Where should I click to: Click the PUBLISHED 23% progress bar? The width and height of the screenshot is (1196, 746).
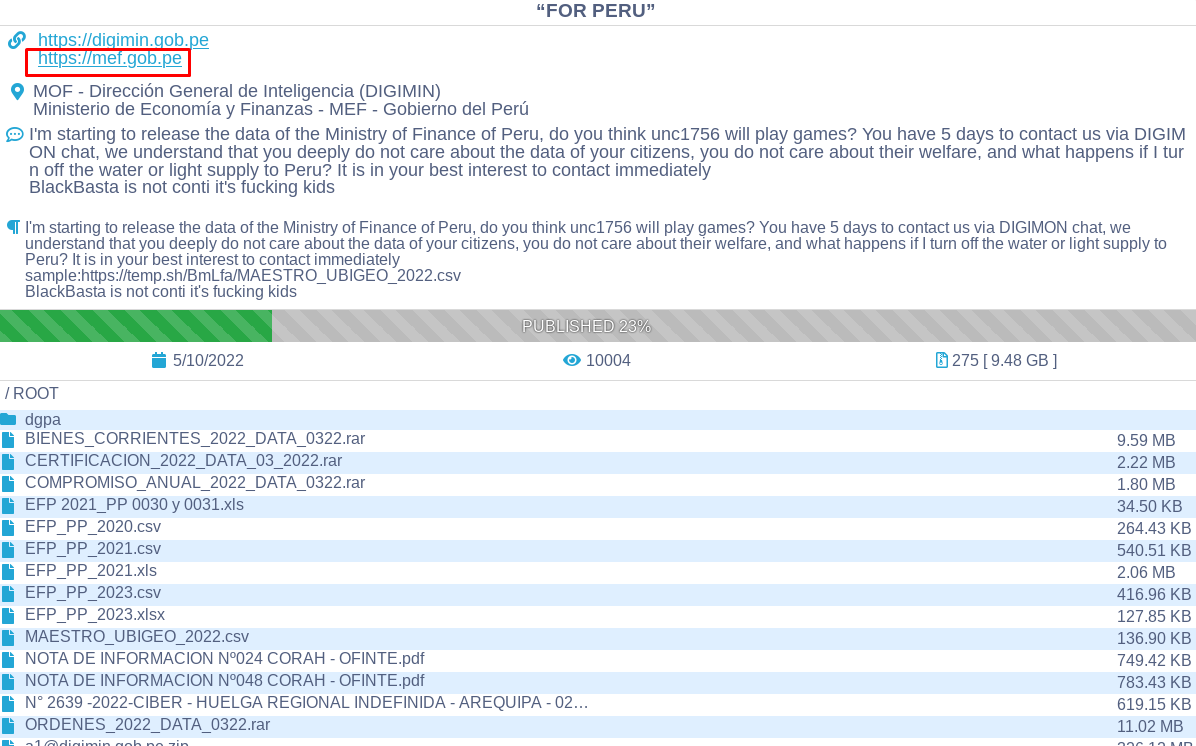(x=598, y=326)
